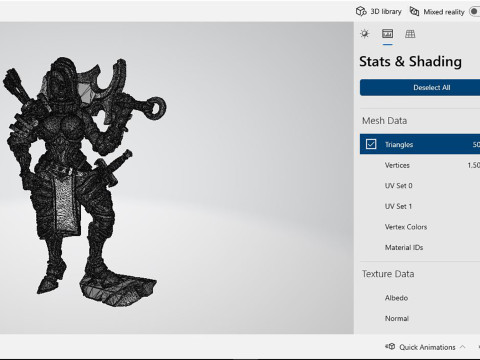The height and width of the screenshot is (360, 480).
Task: Select the Vertices mesh data option
Action: point(420,165)
